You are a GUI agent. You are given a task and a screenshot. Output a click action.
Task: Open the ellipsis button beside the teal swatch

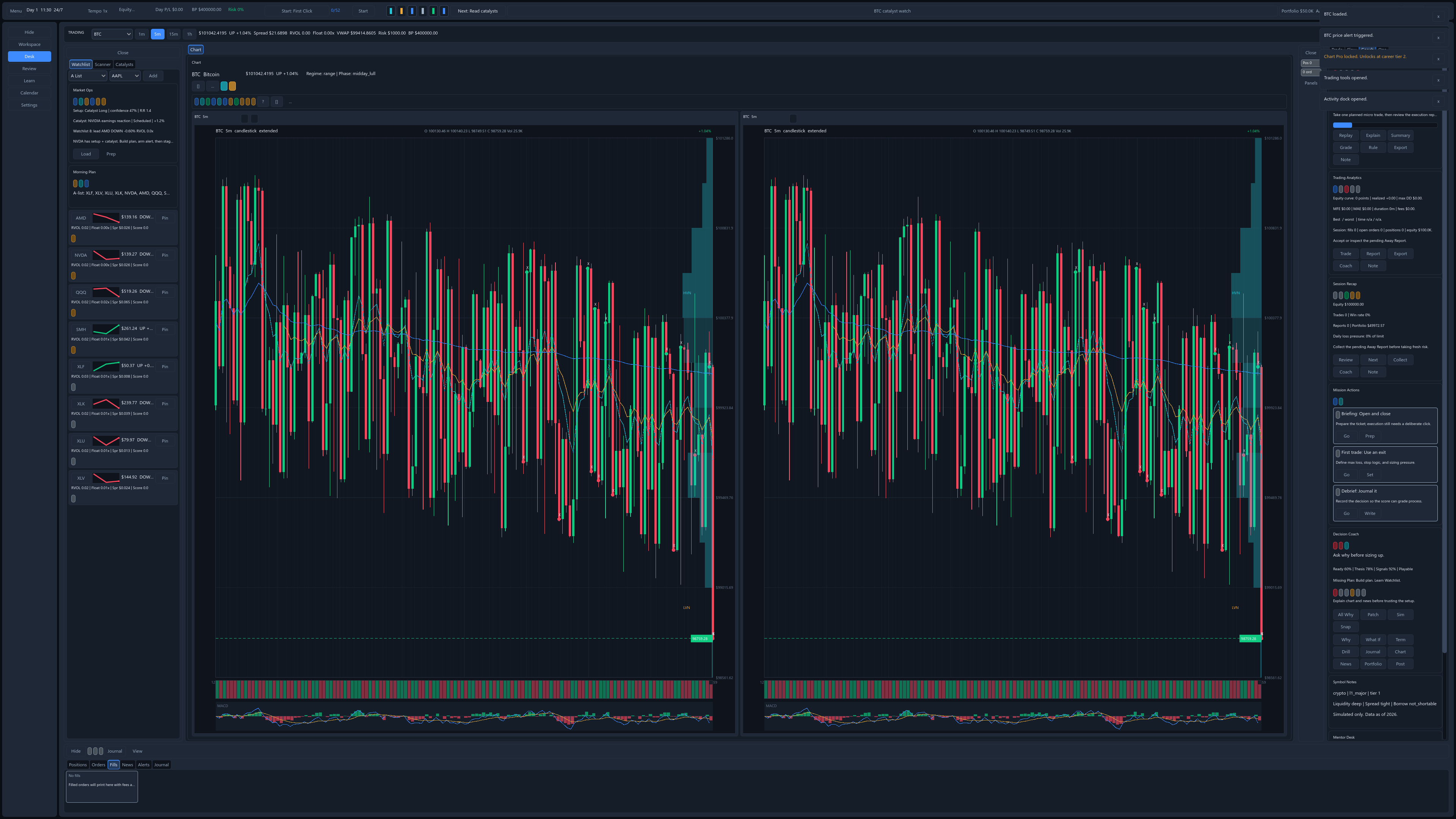coord(212,86)
